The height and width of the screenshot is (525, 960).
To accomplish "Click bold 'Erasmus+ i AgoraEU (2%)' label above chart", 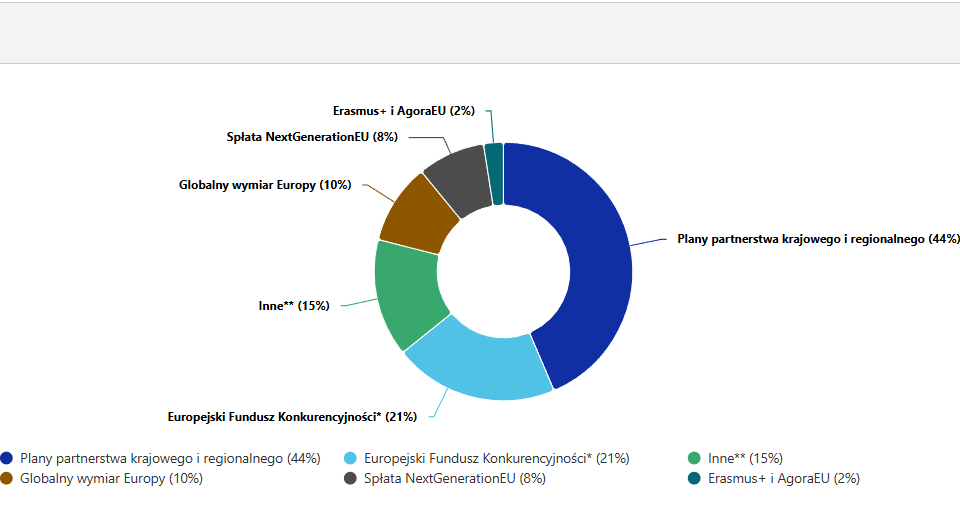I will [404, 111].
